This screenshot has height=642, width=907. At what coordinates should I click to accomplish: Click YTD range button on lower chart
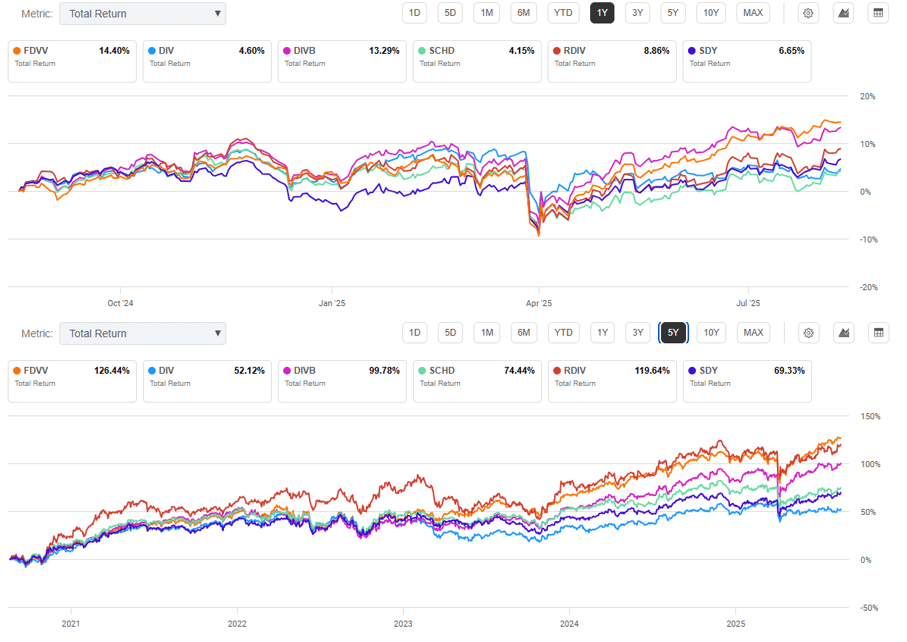point(563,333)
